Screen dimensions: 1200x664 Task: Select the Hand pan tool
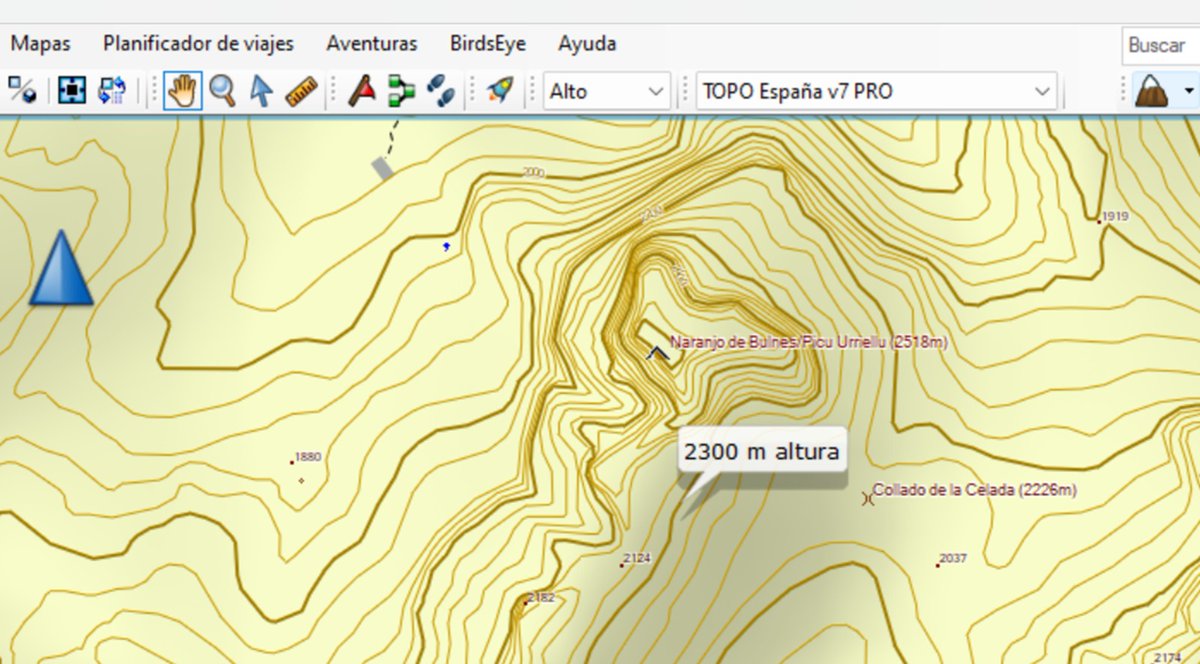pos(182,91)
